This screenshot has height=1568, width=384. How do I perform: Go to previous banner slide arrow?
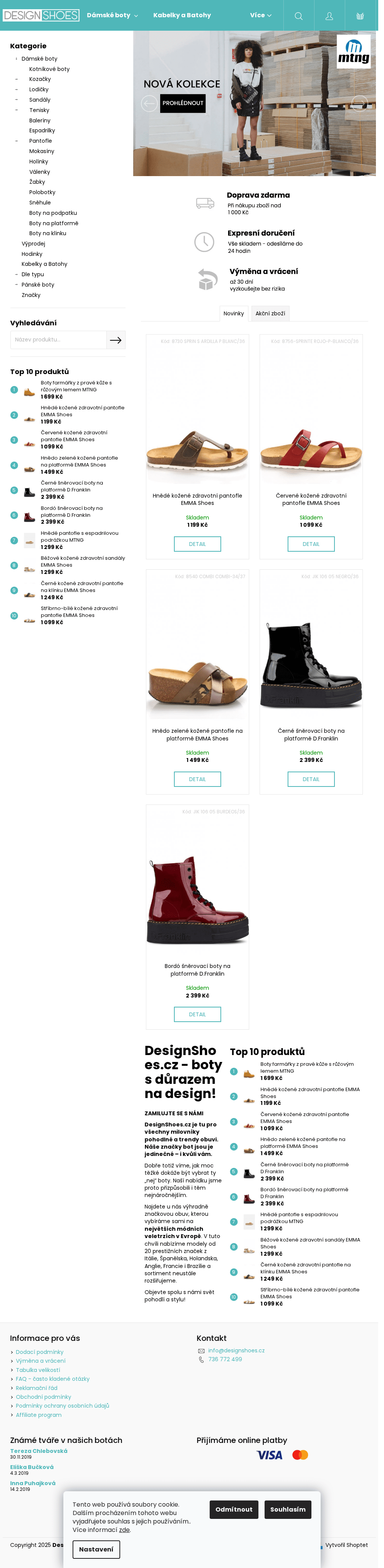(149, 104)
